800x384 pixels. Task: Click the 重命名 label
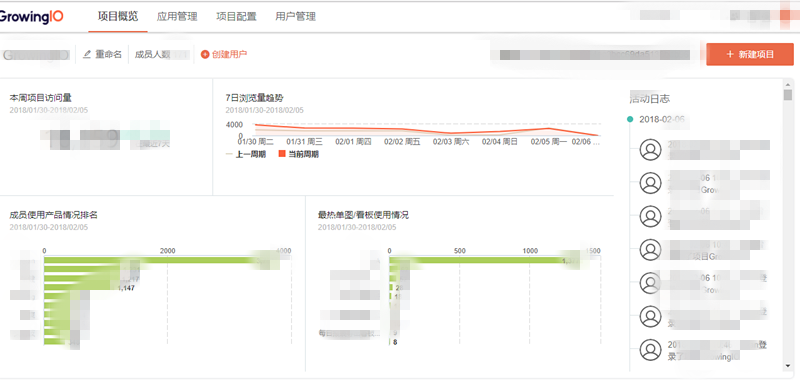(x=109, y=54)
